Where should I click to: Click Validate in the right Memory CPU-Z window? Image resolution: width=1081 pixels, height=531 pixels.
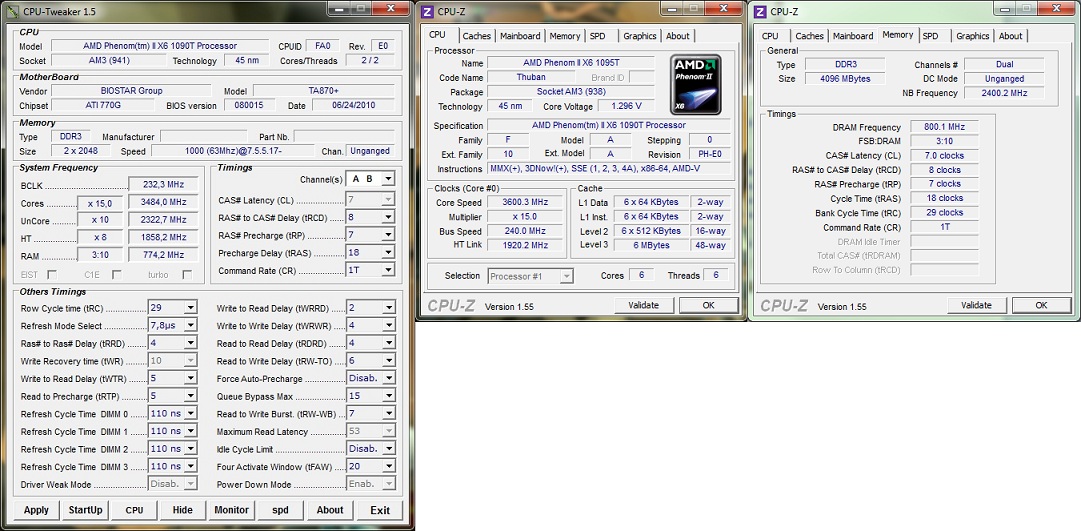coord(977,305)
